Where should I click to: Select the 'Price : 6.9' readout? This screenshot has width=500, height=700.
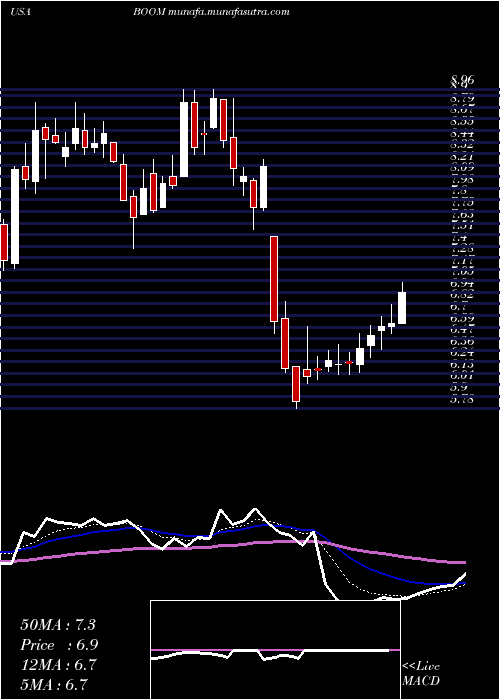[x=59, y=645]
